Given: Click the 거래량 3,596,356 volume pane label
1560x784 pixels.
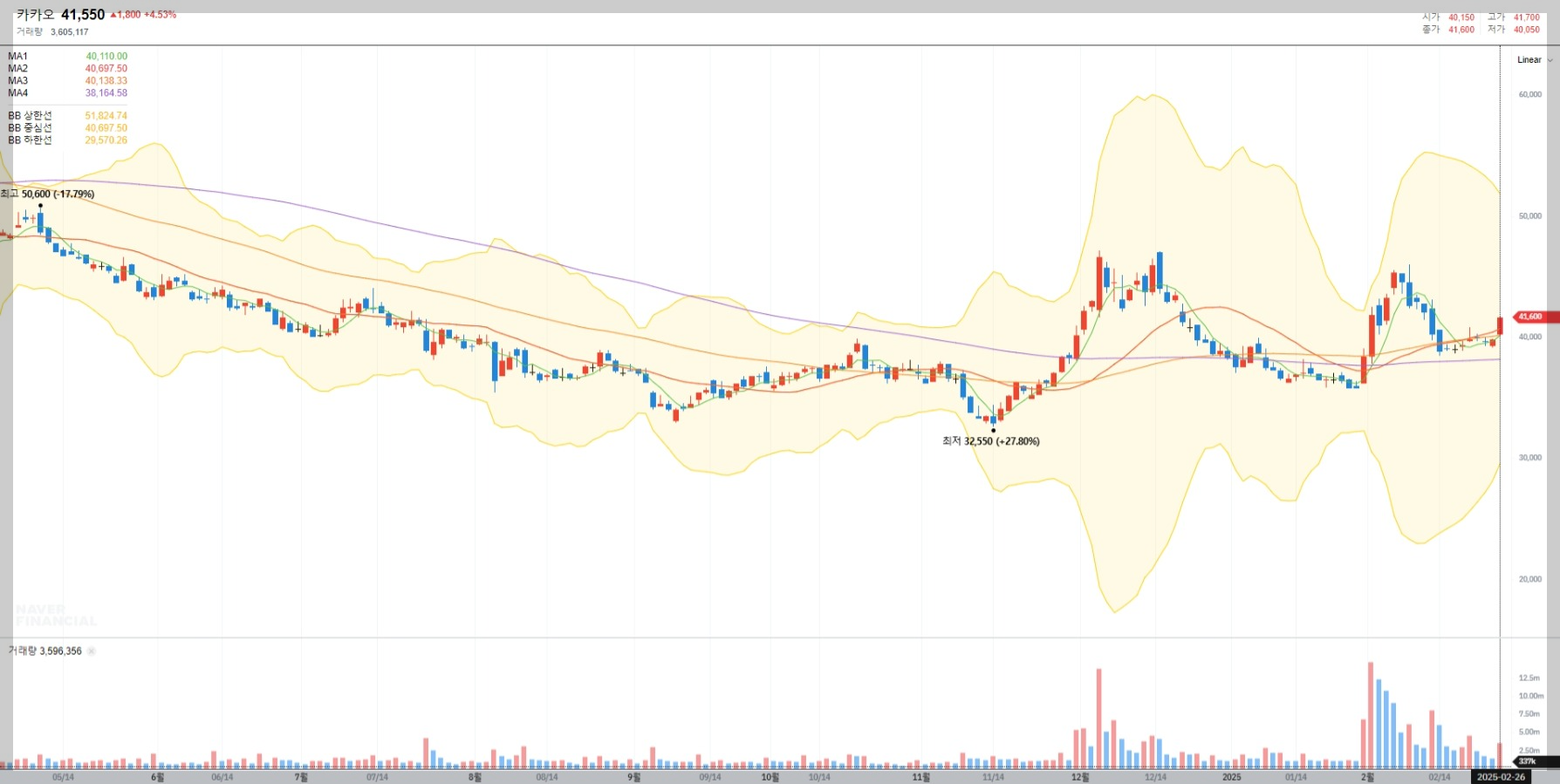Looking at the screenshot, I should pos(45,651).
